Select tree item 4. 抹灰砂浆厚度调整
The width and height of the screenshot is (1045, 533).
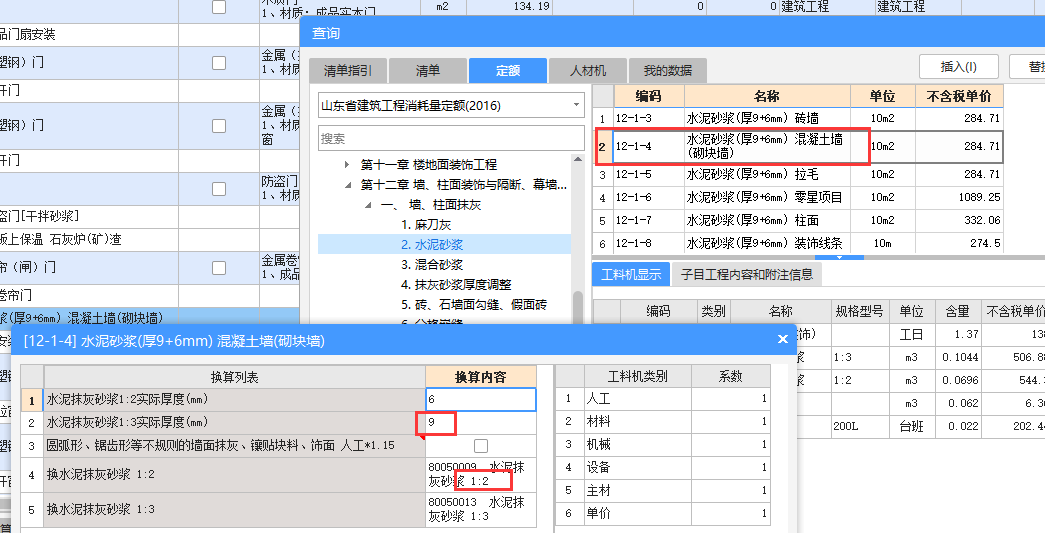click(457, 284)
